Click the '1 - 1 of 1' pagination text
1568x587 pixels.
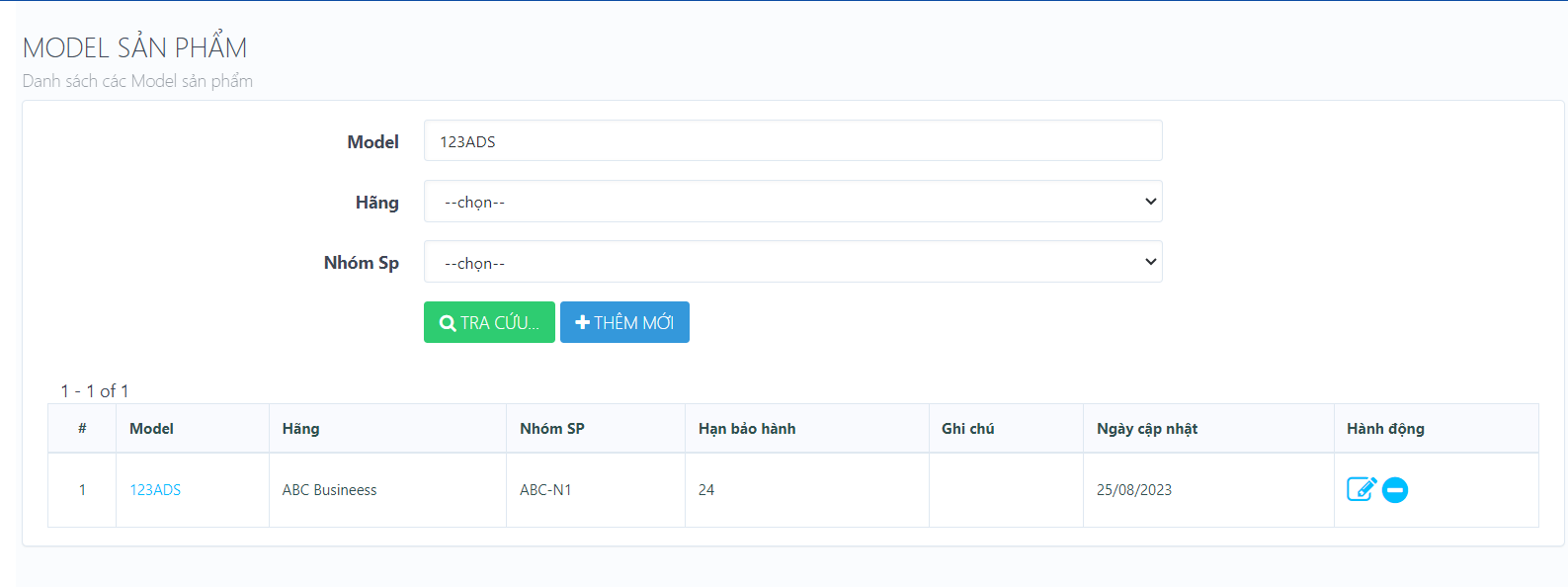95,391
